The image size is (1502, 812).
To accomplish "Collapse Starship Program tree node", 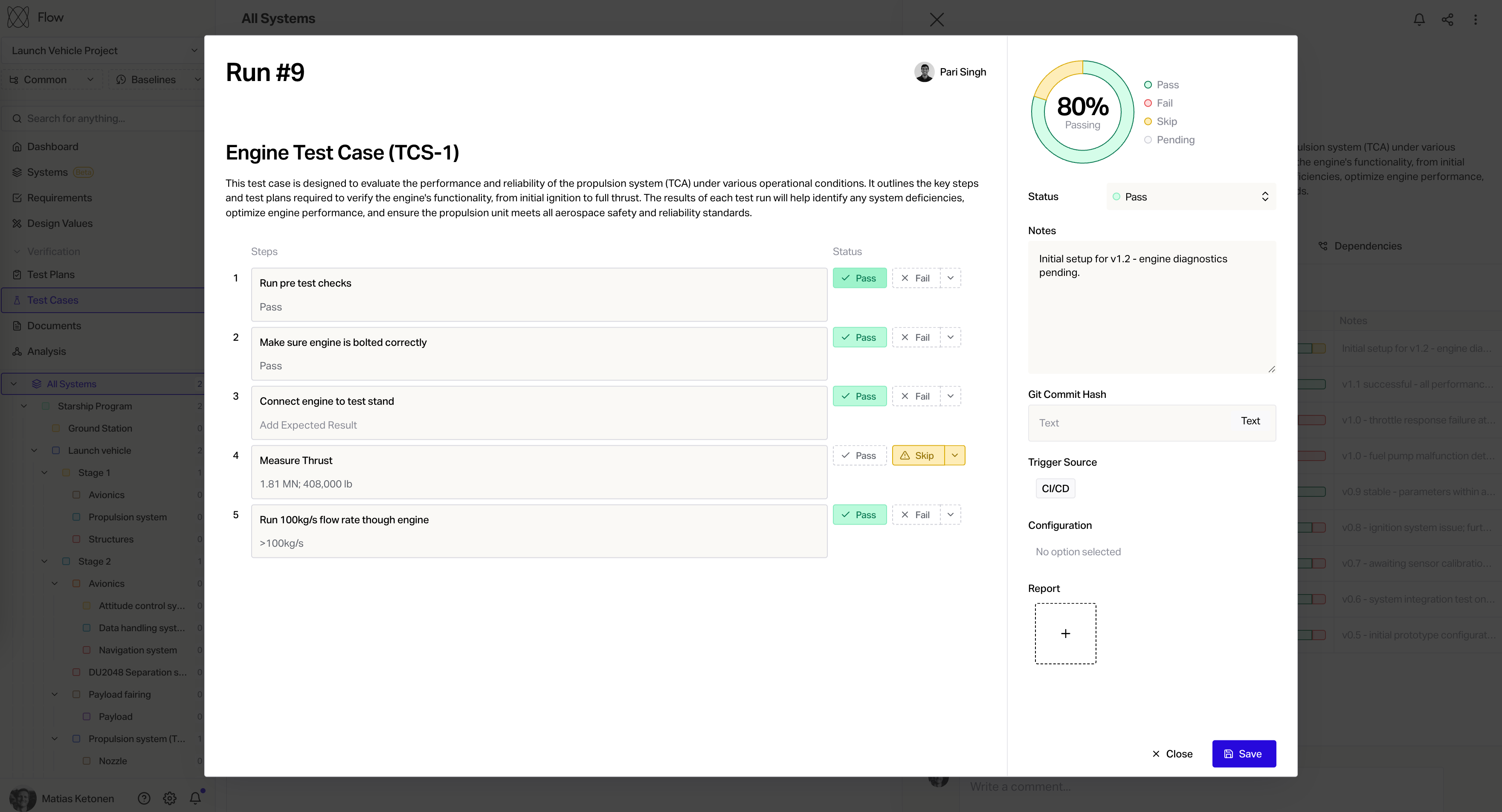I will [24, 406].
